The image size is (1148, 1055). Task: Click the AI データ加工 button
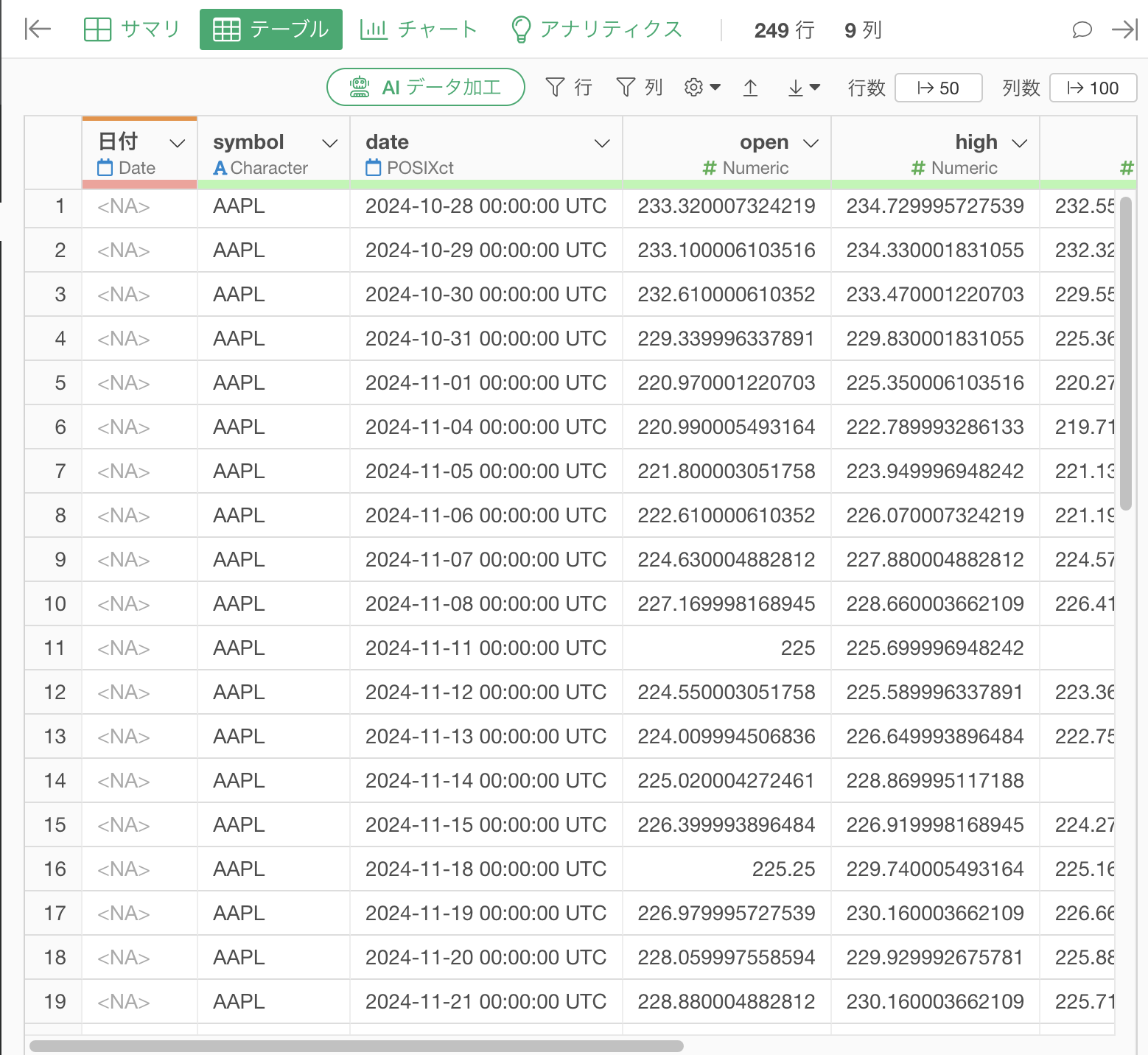[x=426, y=88]
